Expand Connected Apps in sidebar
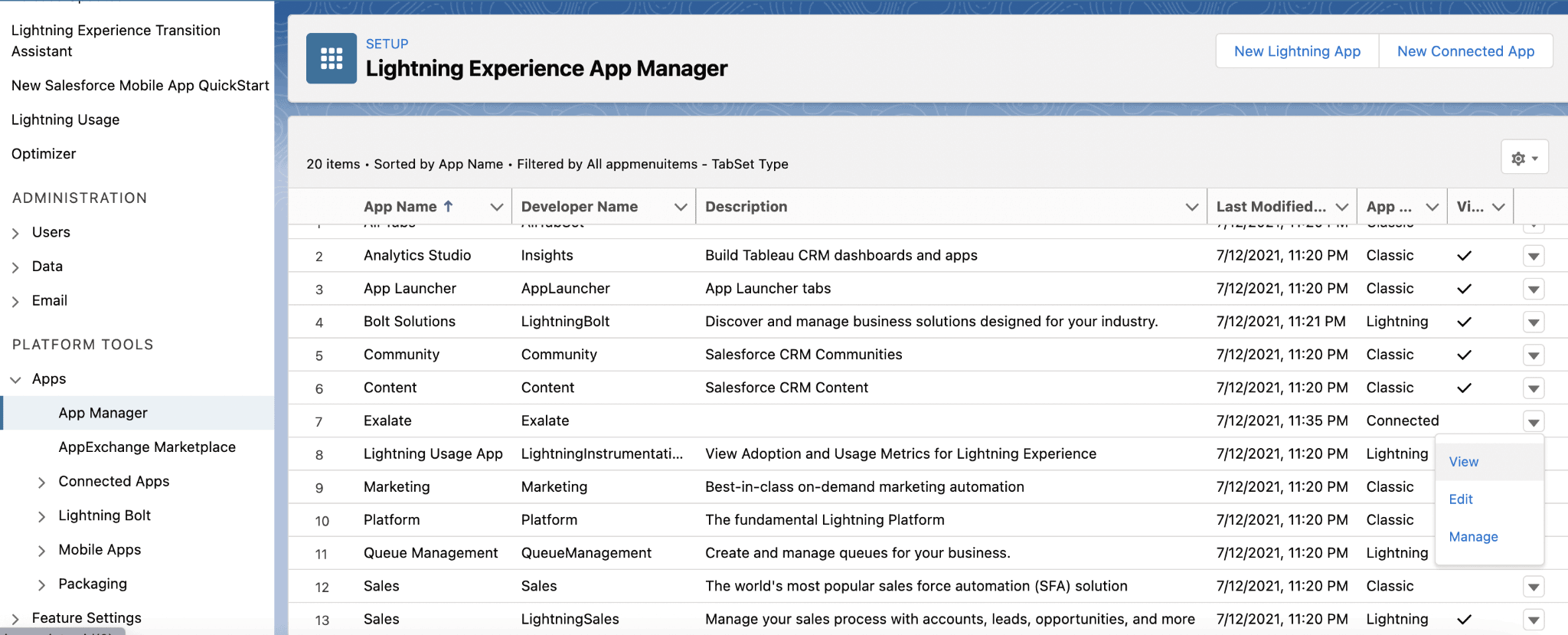 42,482
